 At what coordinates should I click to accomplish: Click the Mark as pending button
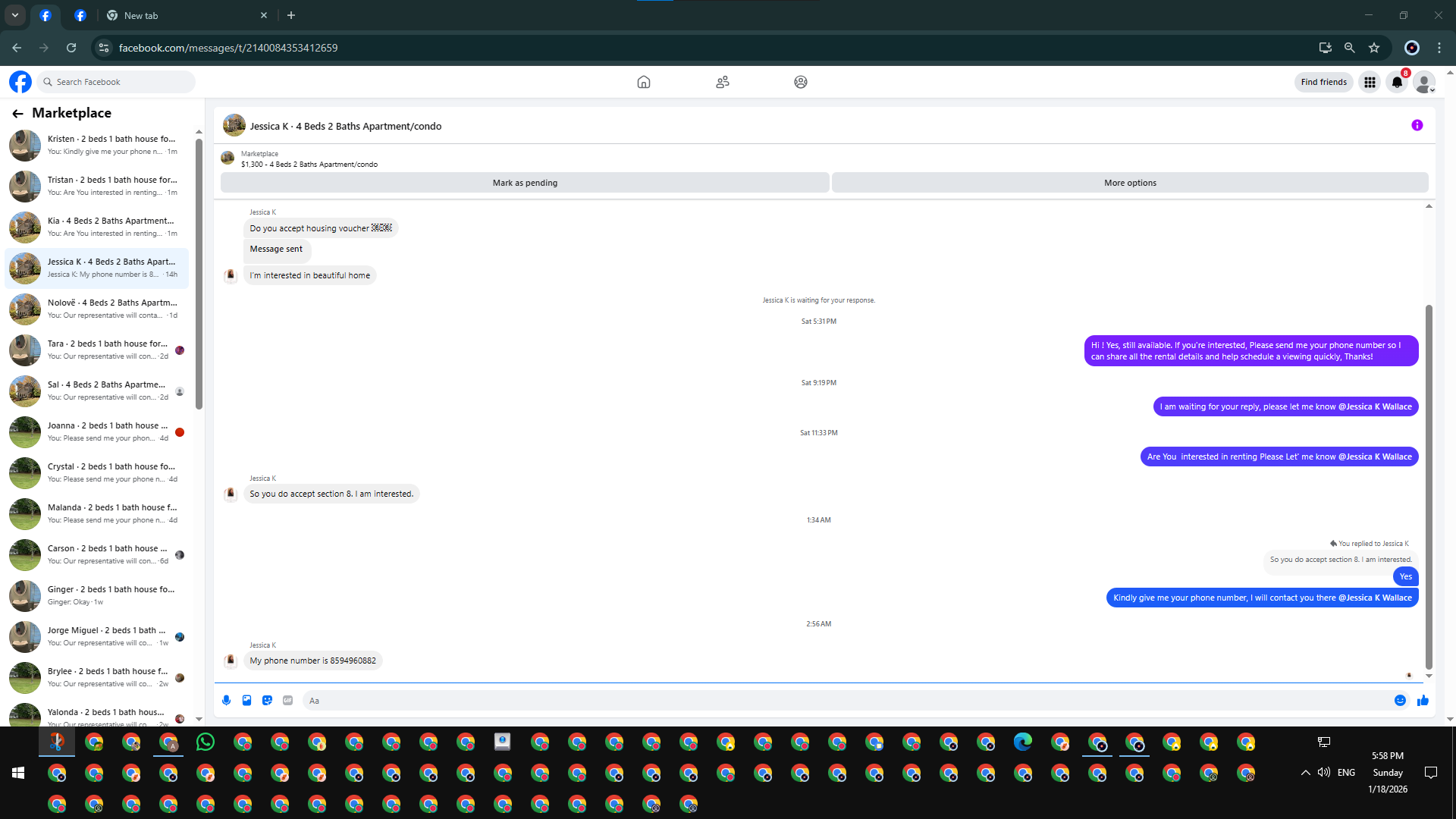click(x=525, y=183)
